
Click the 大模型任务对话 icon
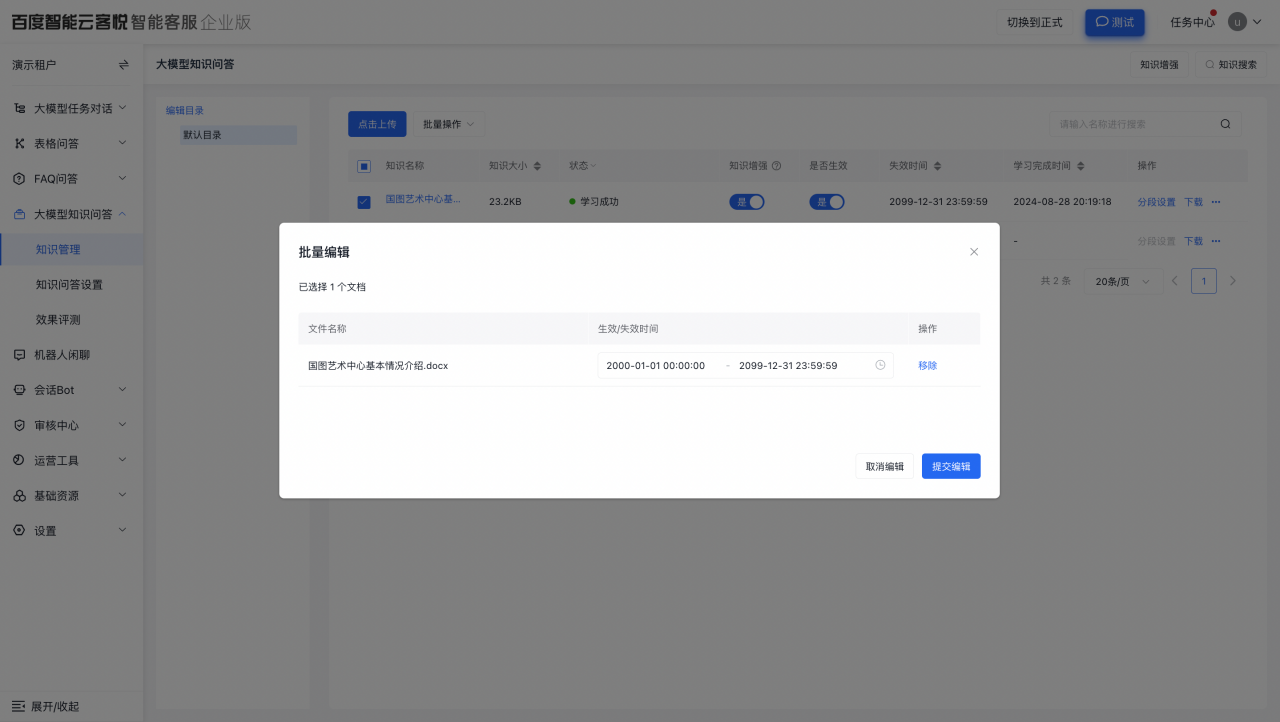[19, 108]
